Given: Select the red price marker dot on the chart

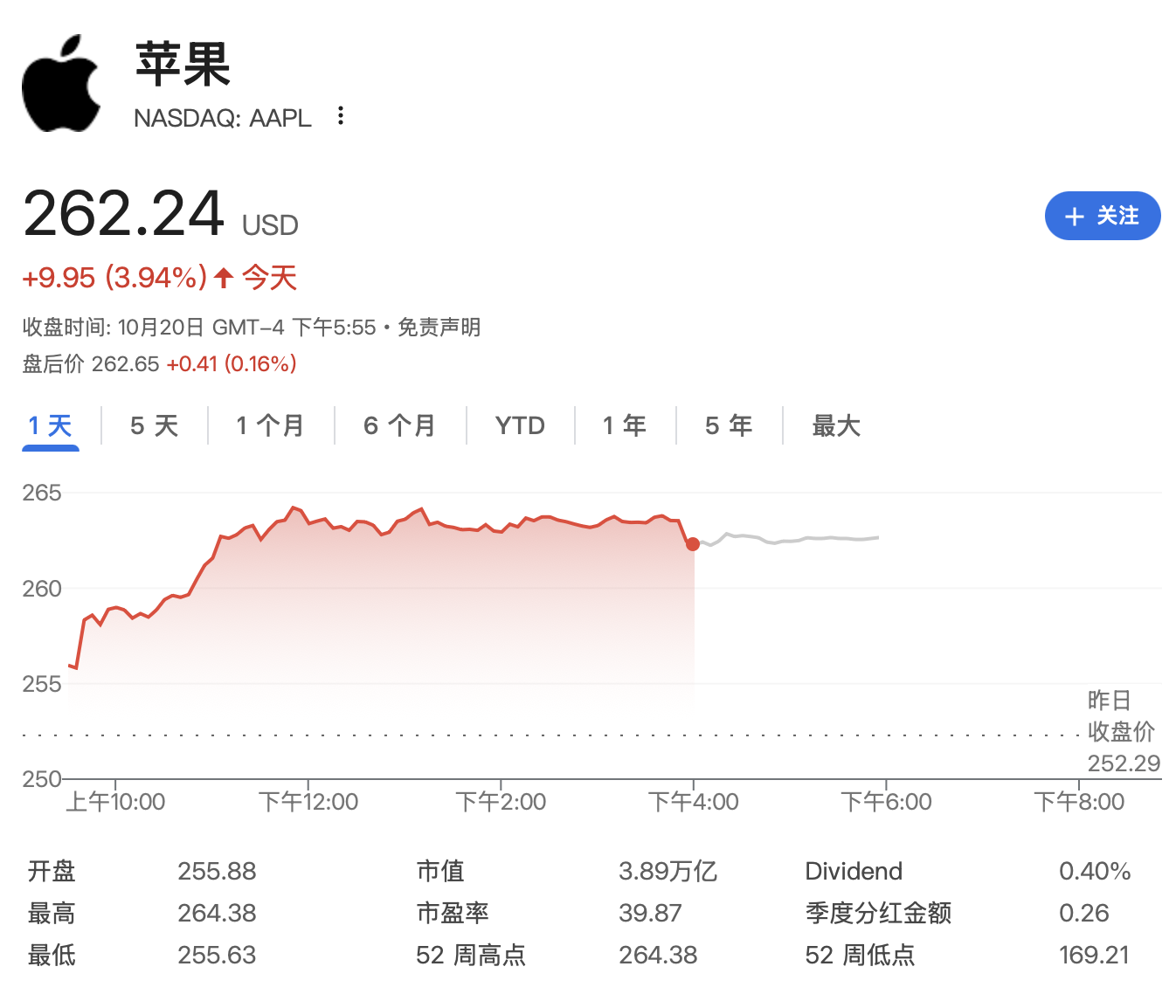Looking at the screenshot, I should pyautogui.click(x=693, y=543).
